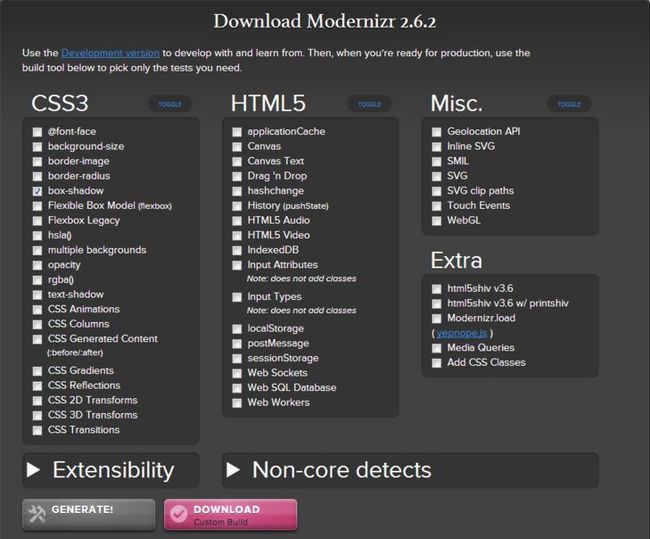This screenshot has width=650, height=539.
Task: Toggle all Misc. options
Action: pos(569,104)
